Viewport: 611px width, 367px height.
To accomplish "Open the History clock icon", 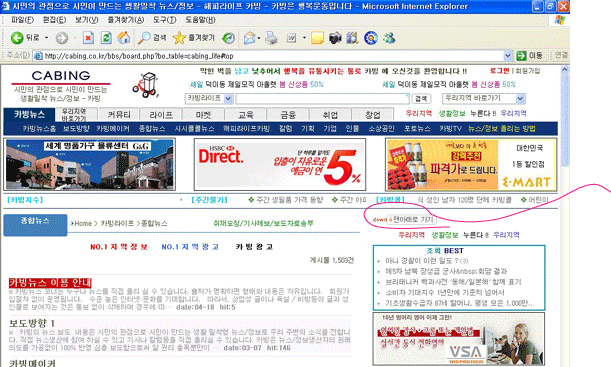I will [228, 38].
